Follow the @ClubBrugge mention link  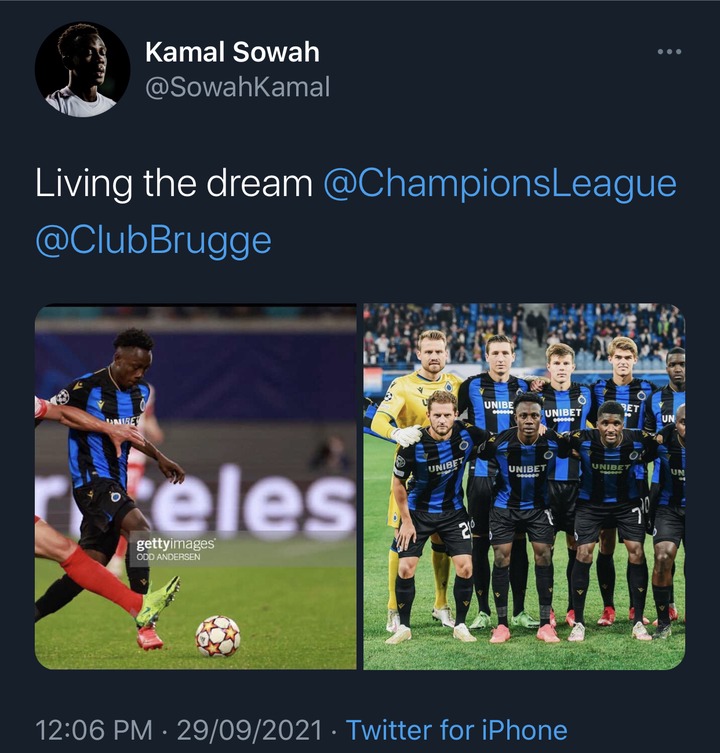click(x=154, y=241)
